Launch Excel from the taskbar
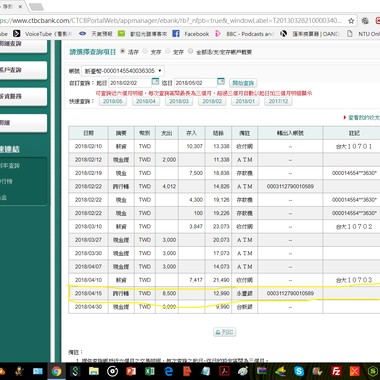Viewport: 380px width, 380px height. pos(150,371)
